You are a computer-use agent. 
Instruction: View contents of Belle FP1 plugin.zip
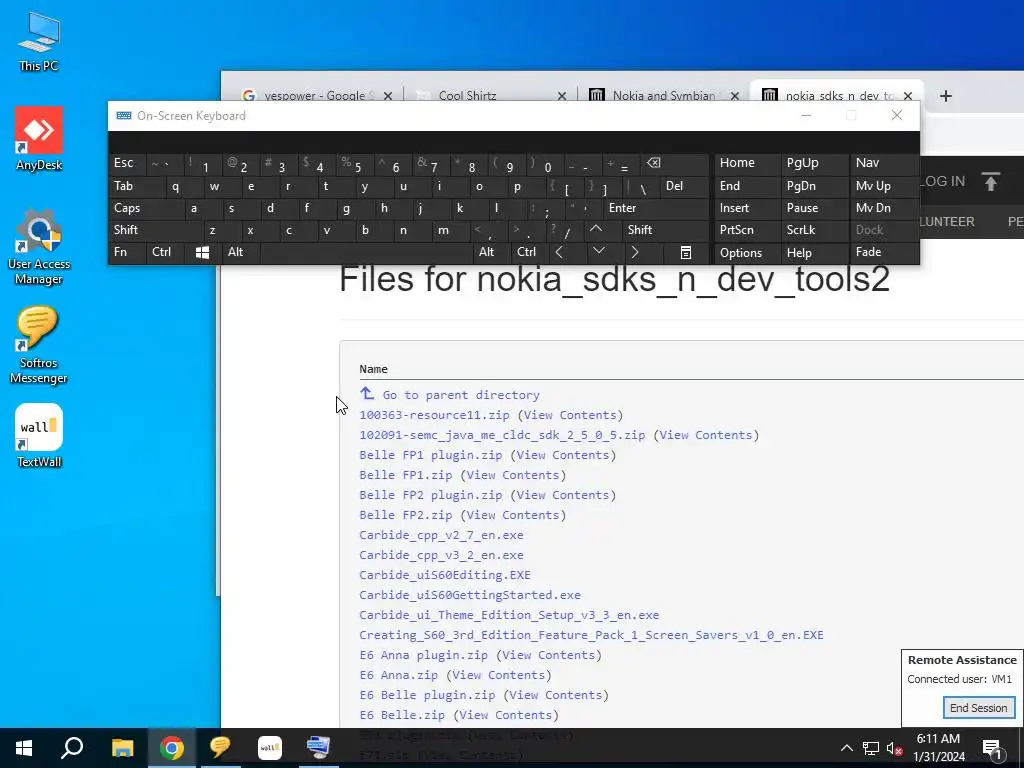(563, 455)
